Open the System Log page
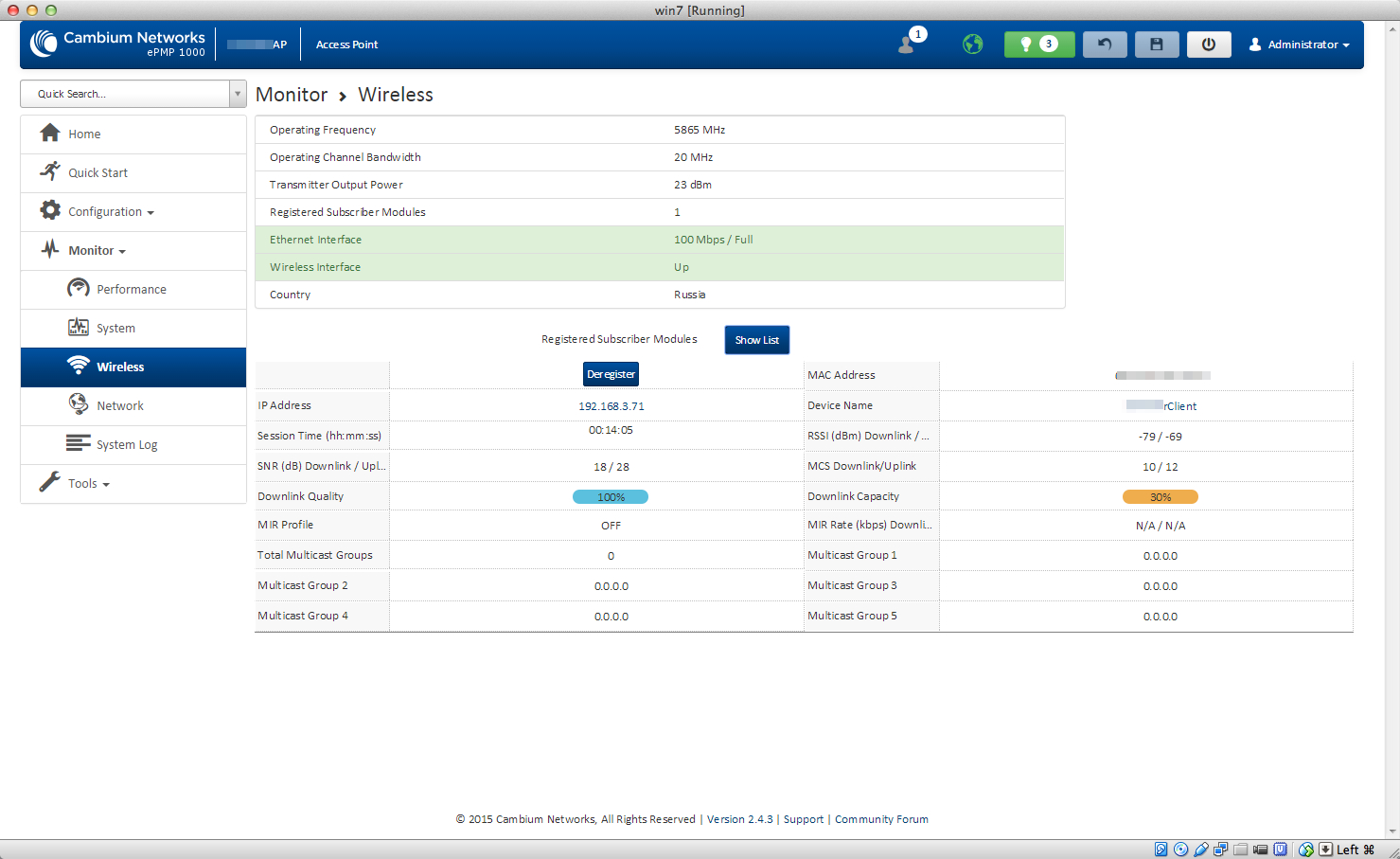The width and height of the screenshot is (1400, 859). point(126,445)
